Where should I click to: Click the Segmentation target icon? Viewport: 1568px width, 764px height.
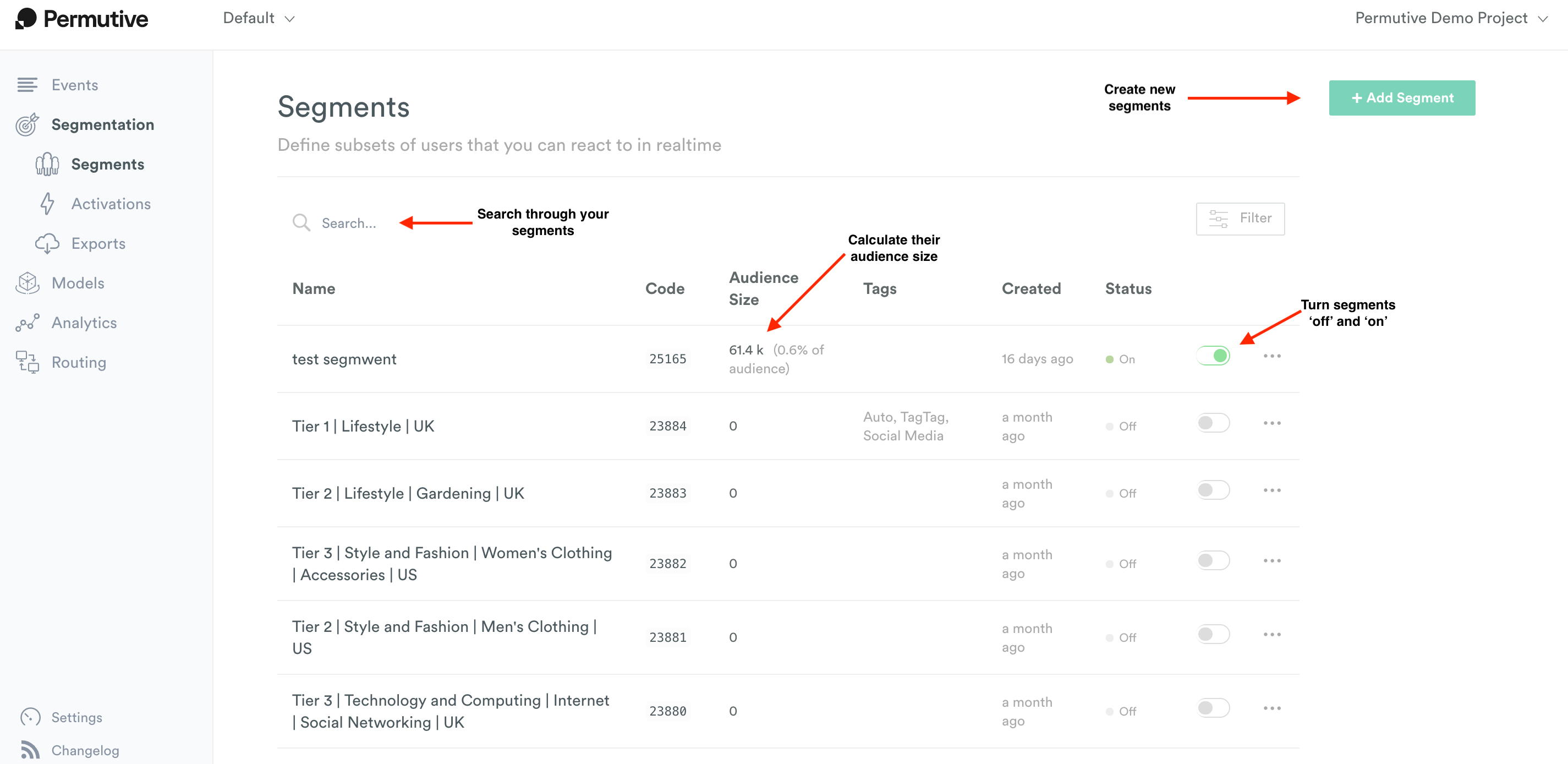(28, 124)
